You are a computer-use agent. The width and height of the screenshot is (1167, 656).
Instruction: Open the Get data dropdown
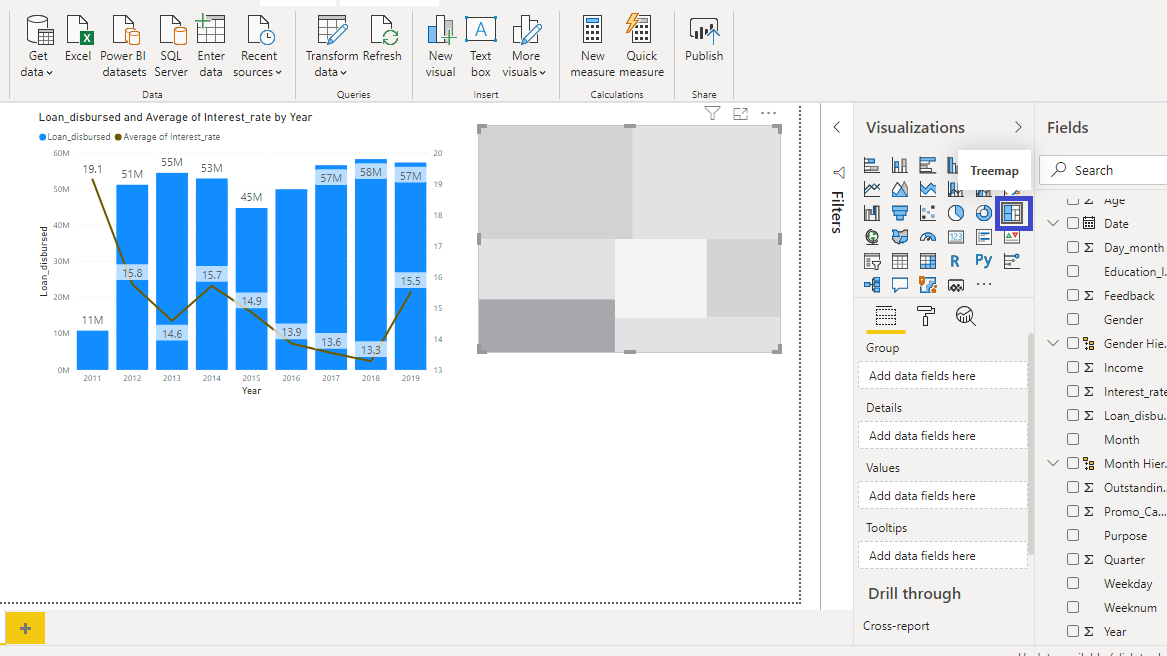(37, 47)
